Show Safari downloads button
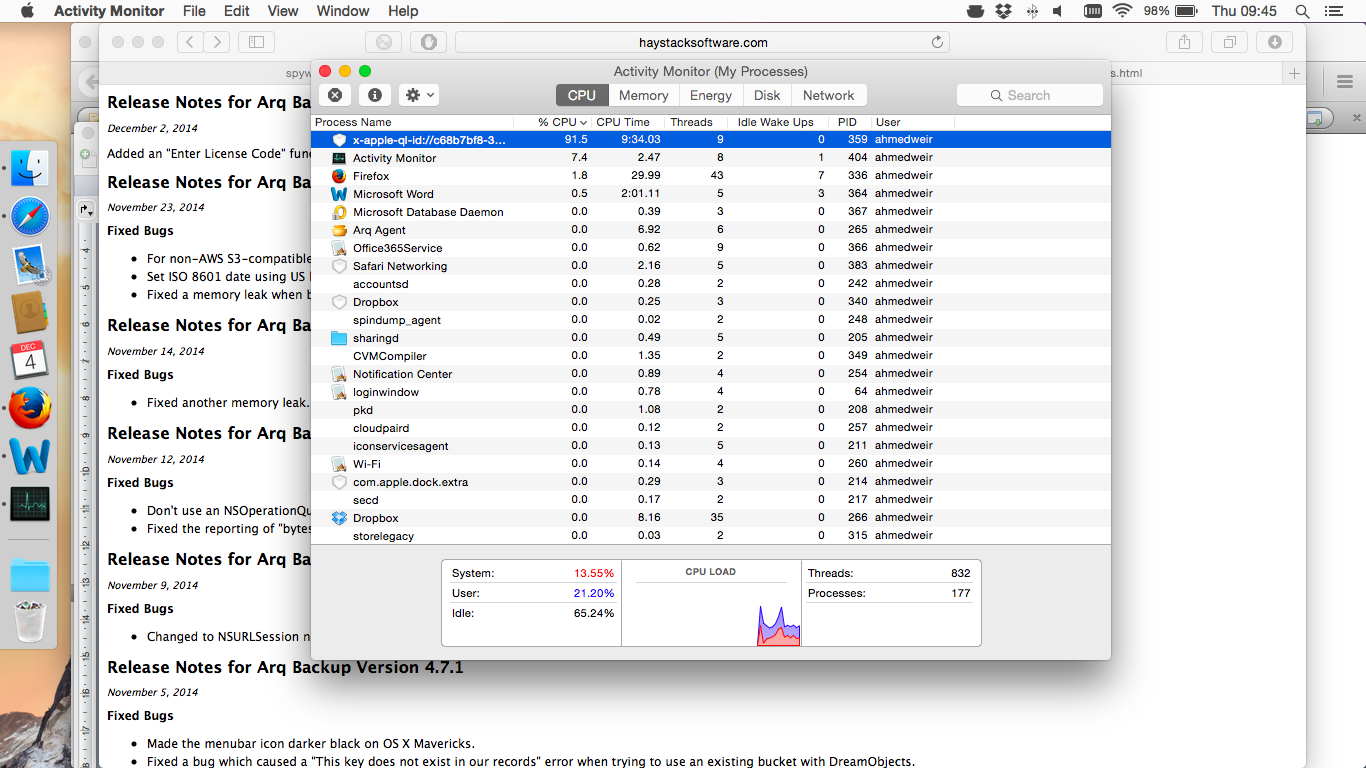The height and width of the screenshot is (768, 1366). [x=1274, y=42]
